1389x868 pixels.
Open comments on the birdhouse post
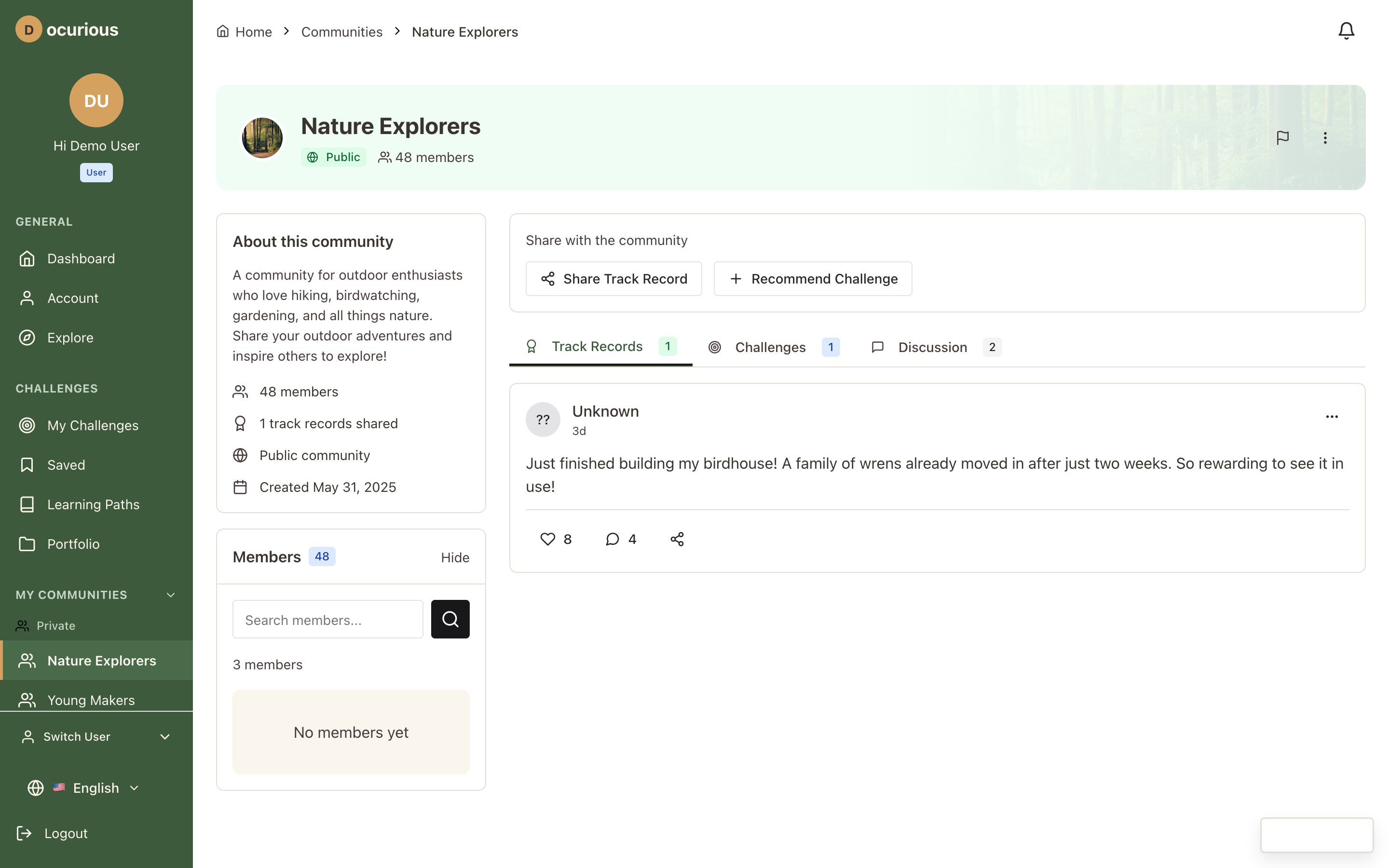613,539
